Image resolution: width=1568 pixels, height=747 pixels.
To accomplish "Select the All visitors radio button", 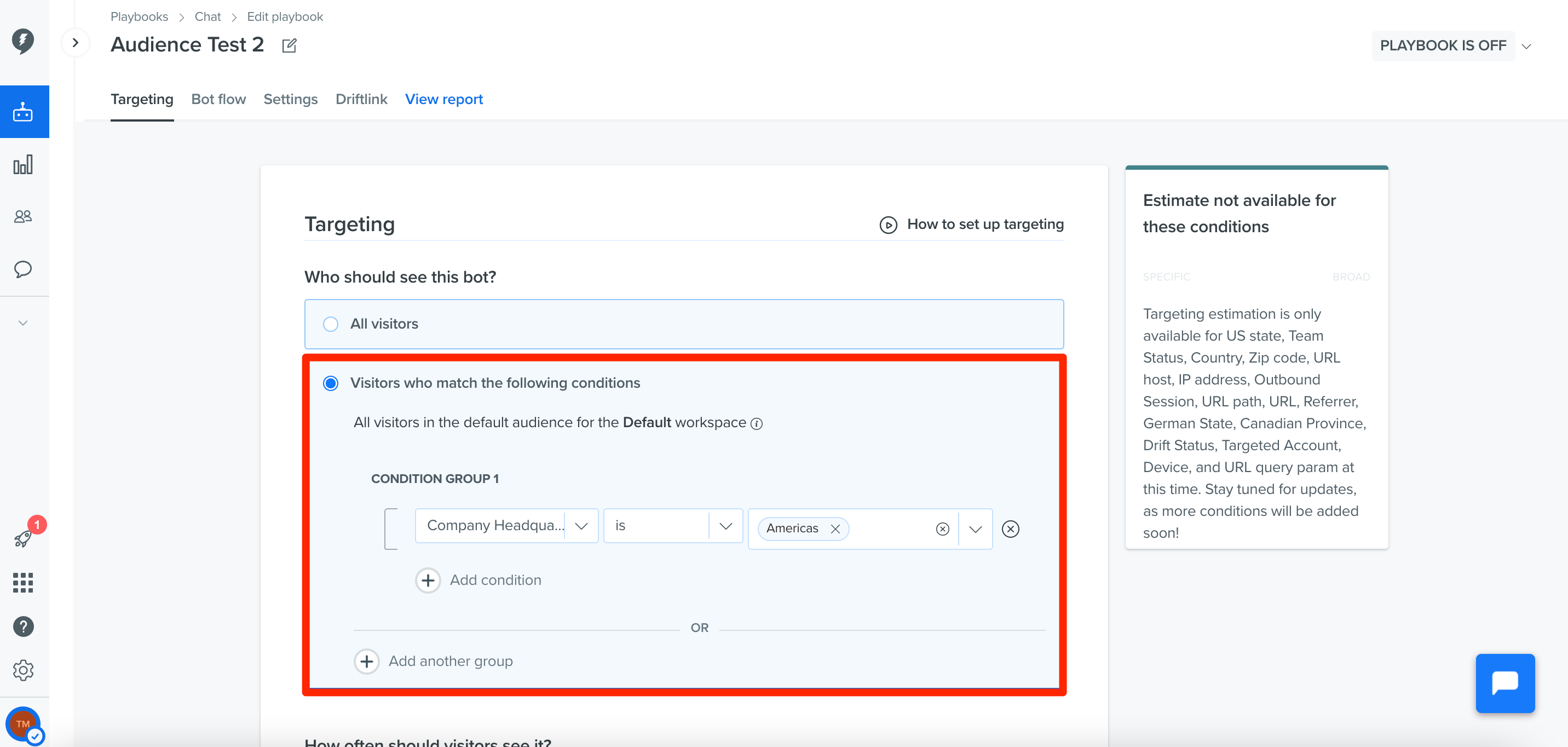I will coord(331,324).
